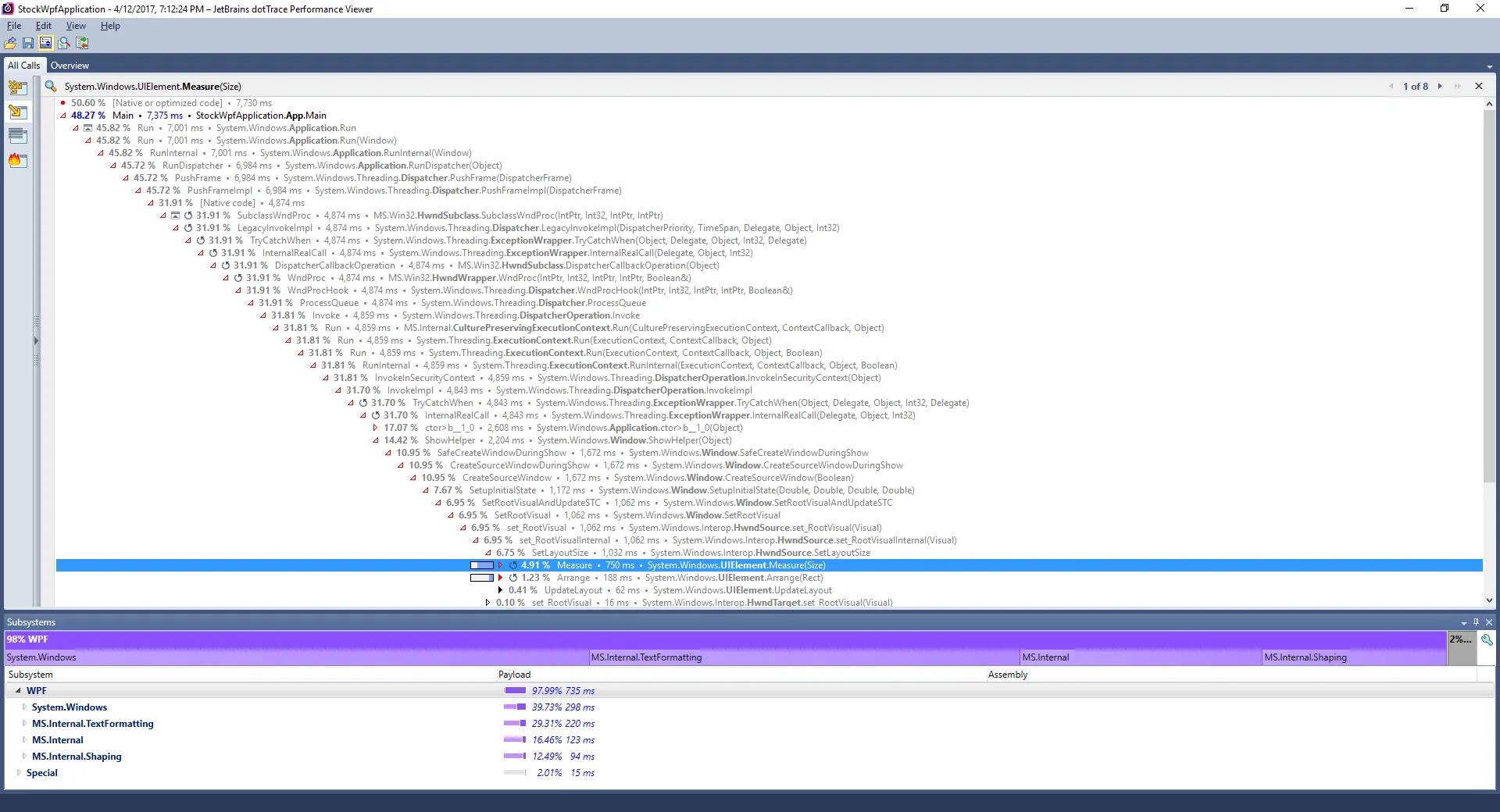Open the Edit menu

[x=44, y=26]
